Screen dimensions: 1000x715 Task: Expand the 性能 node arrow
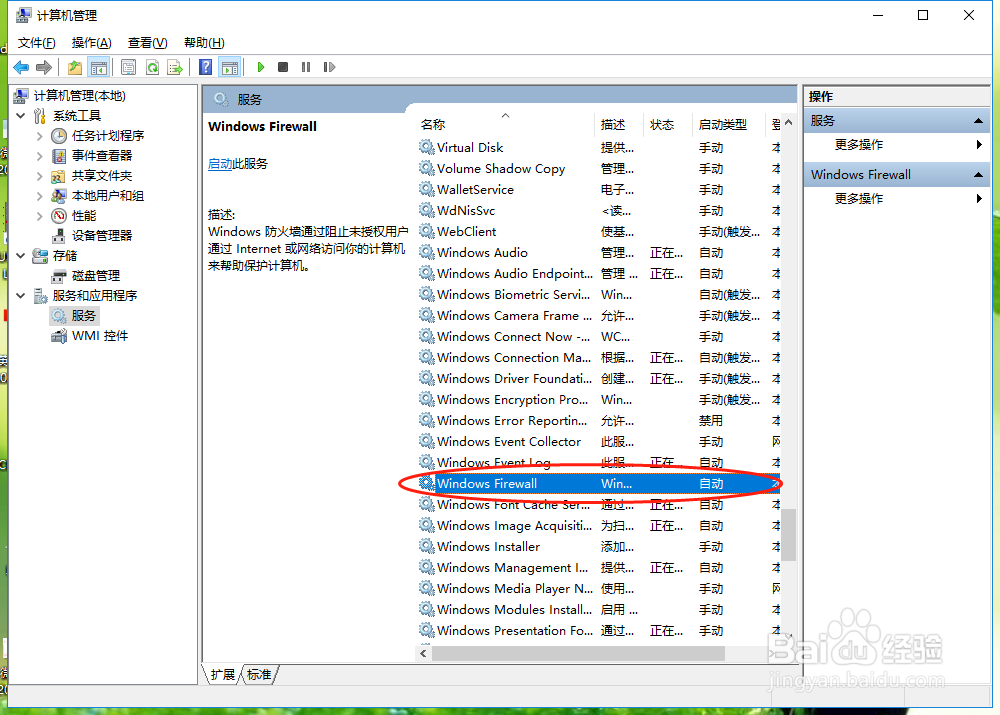40,216
